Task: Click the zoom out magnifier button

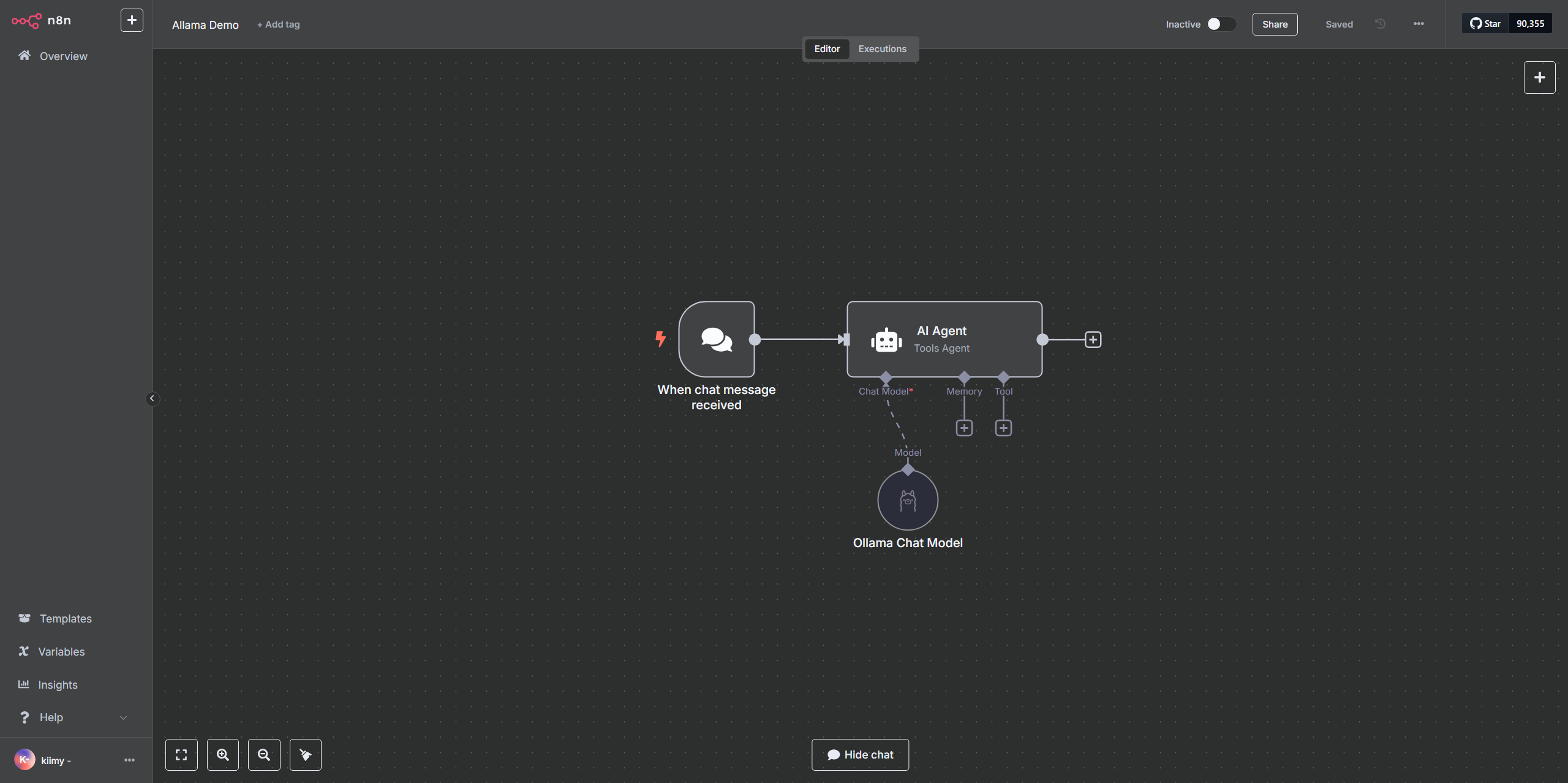Action: [x=264, y=755]
